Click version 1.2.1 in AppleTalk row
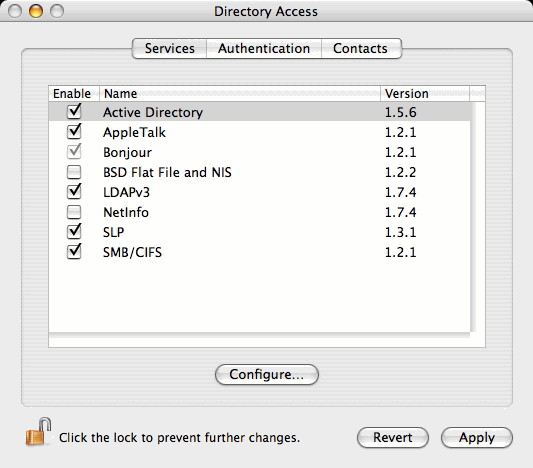Screen dimensions: 533x468 [400, 133]
